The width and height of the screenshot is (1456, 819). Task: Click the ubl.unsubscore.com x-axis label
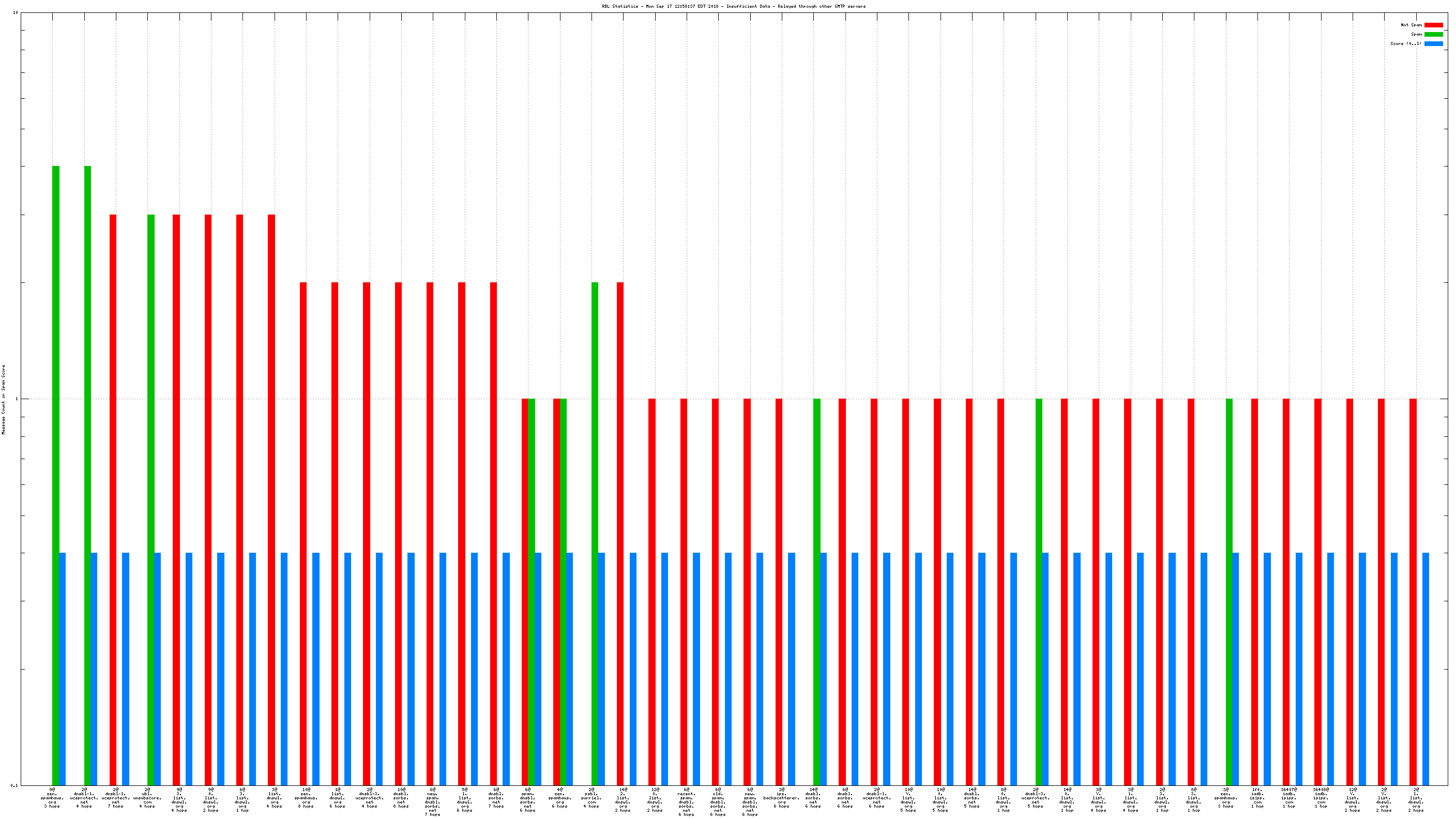[147, 797]
